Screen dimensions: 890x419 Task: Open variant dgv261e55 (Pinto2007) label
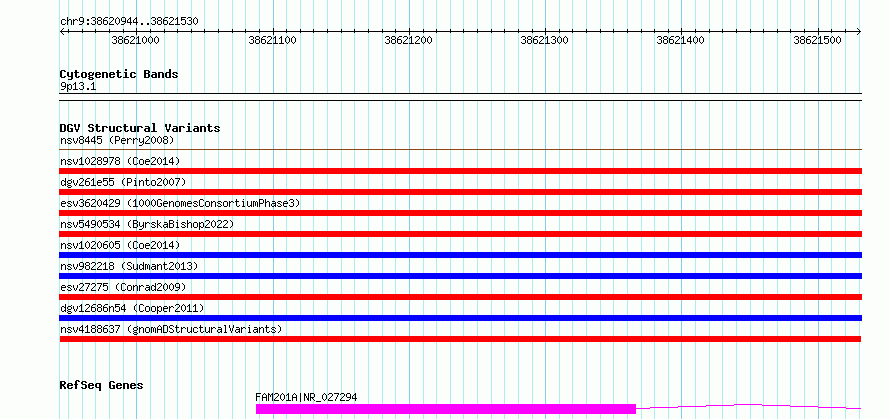point(123,182)
